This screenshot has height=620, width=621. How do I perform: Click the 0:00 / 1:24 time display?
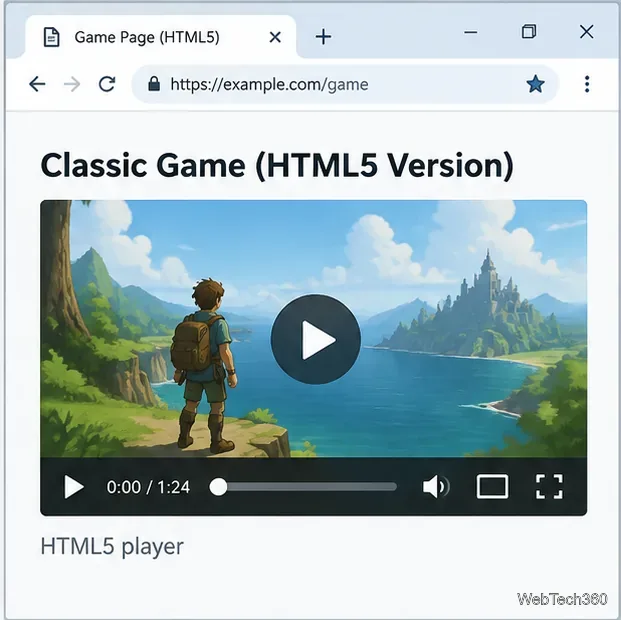pyautogui.click(x=148, y=487)
